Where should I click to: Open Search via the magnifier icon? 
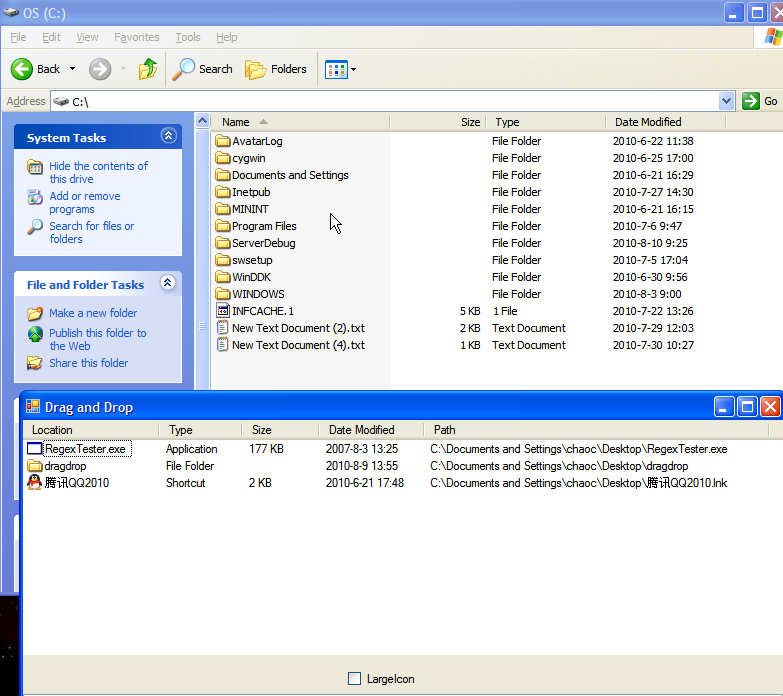[x=184, y=69]
